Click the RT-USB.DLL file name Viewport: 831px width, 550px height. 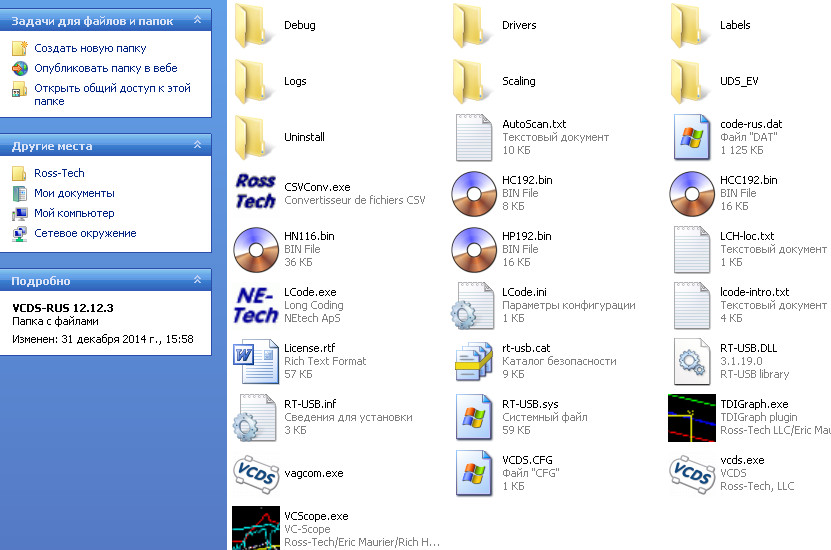748,348
